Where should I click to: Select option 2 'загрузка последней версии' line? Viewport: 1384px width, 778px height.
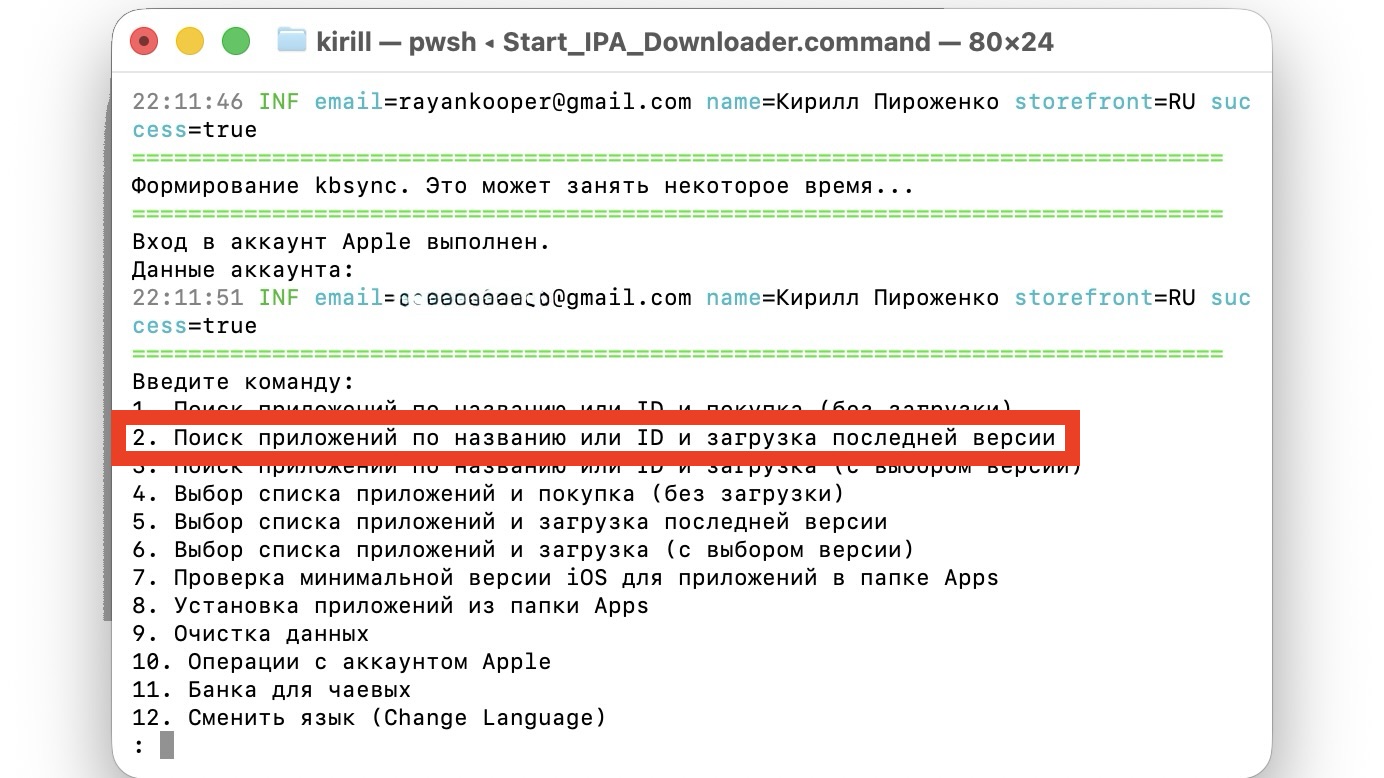594,438
